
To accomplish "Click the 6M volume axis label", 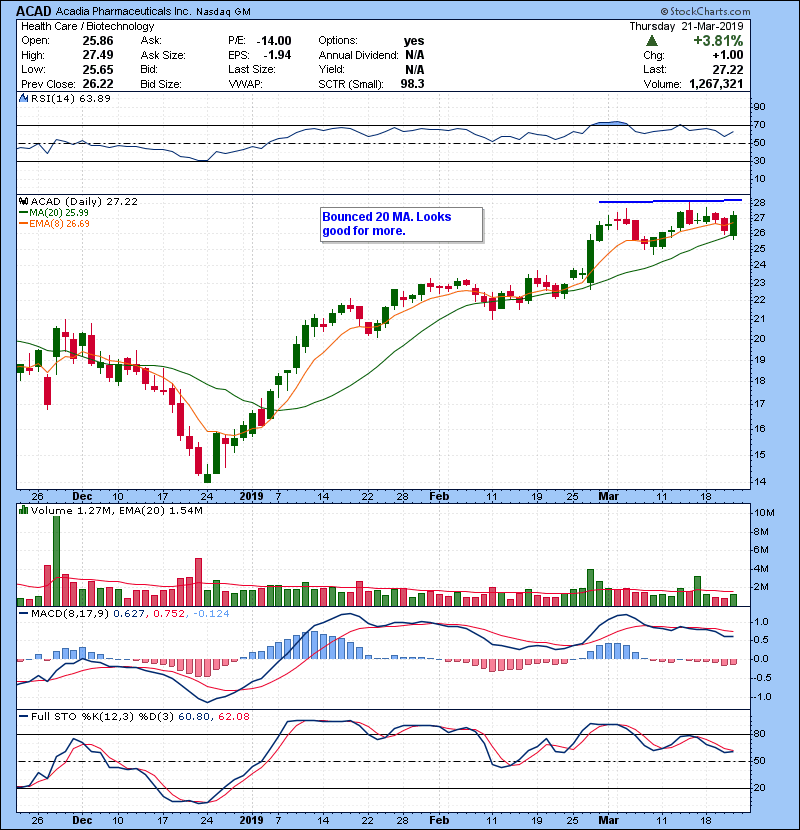I will pos(761,550).
